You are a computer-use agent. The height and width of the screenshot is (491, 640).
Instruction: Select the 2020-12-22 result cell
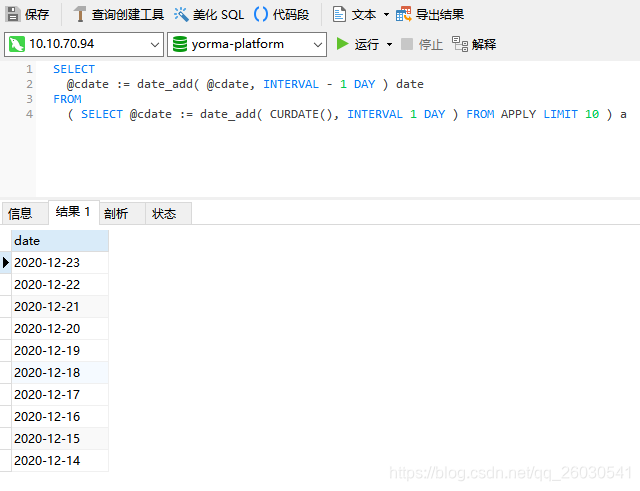60,284
